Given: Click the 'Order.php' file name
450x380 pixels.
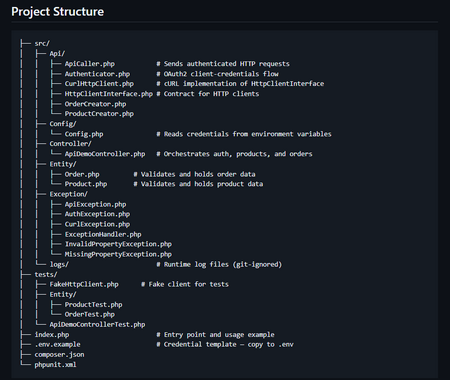Looking at the screenshot, I should click(x=82, y=174).
